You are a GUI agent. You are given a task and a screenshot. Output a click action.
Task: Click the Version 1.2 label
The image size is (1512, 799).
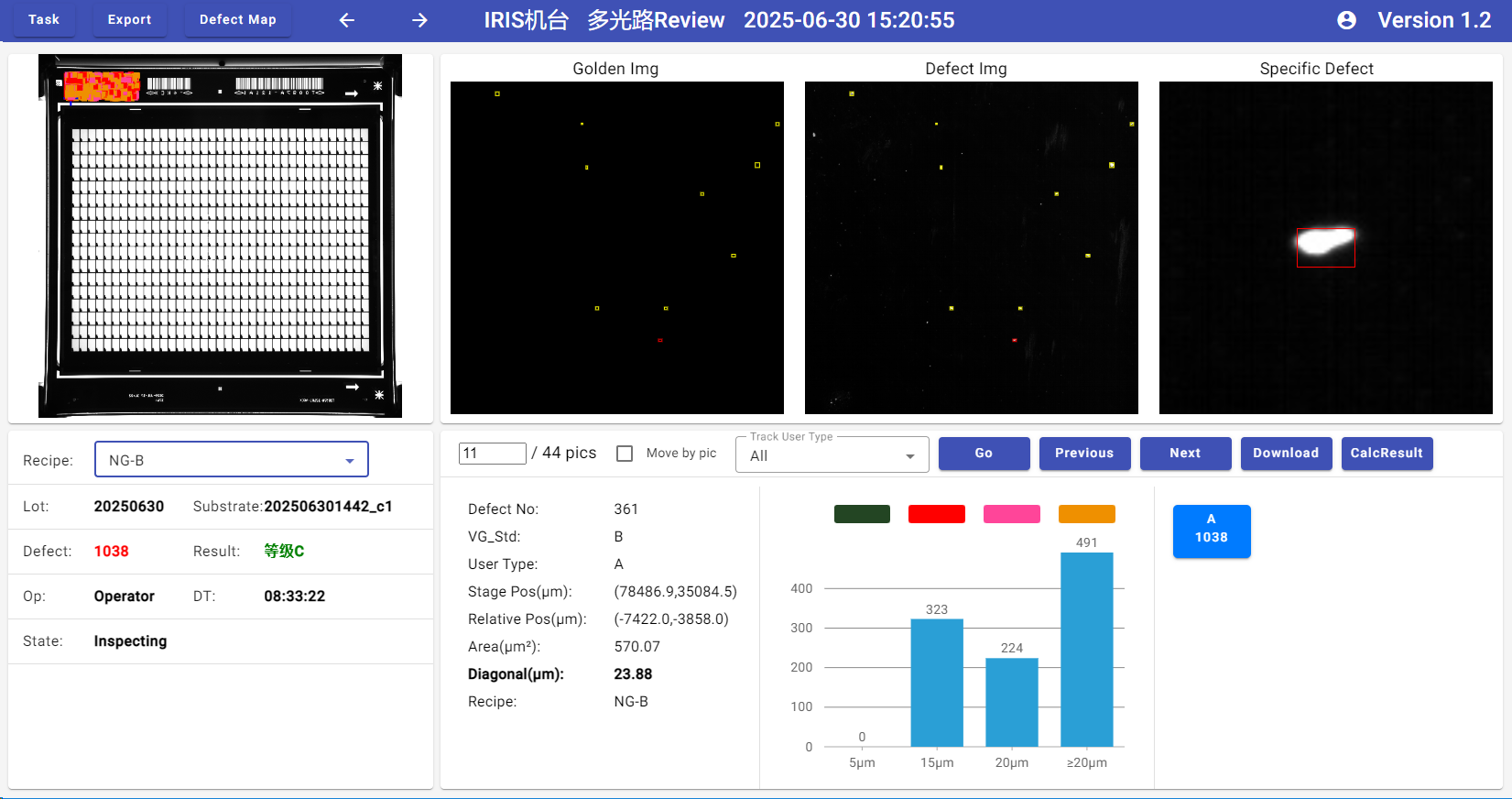(1434, 20)
